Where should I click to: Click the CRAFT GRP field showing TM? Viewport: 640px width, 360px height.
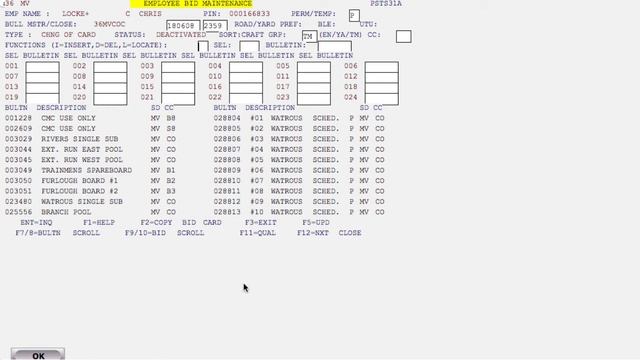coord(309,36)
